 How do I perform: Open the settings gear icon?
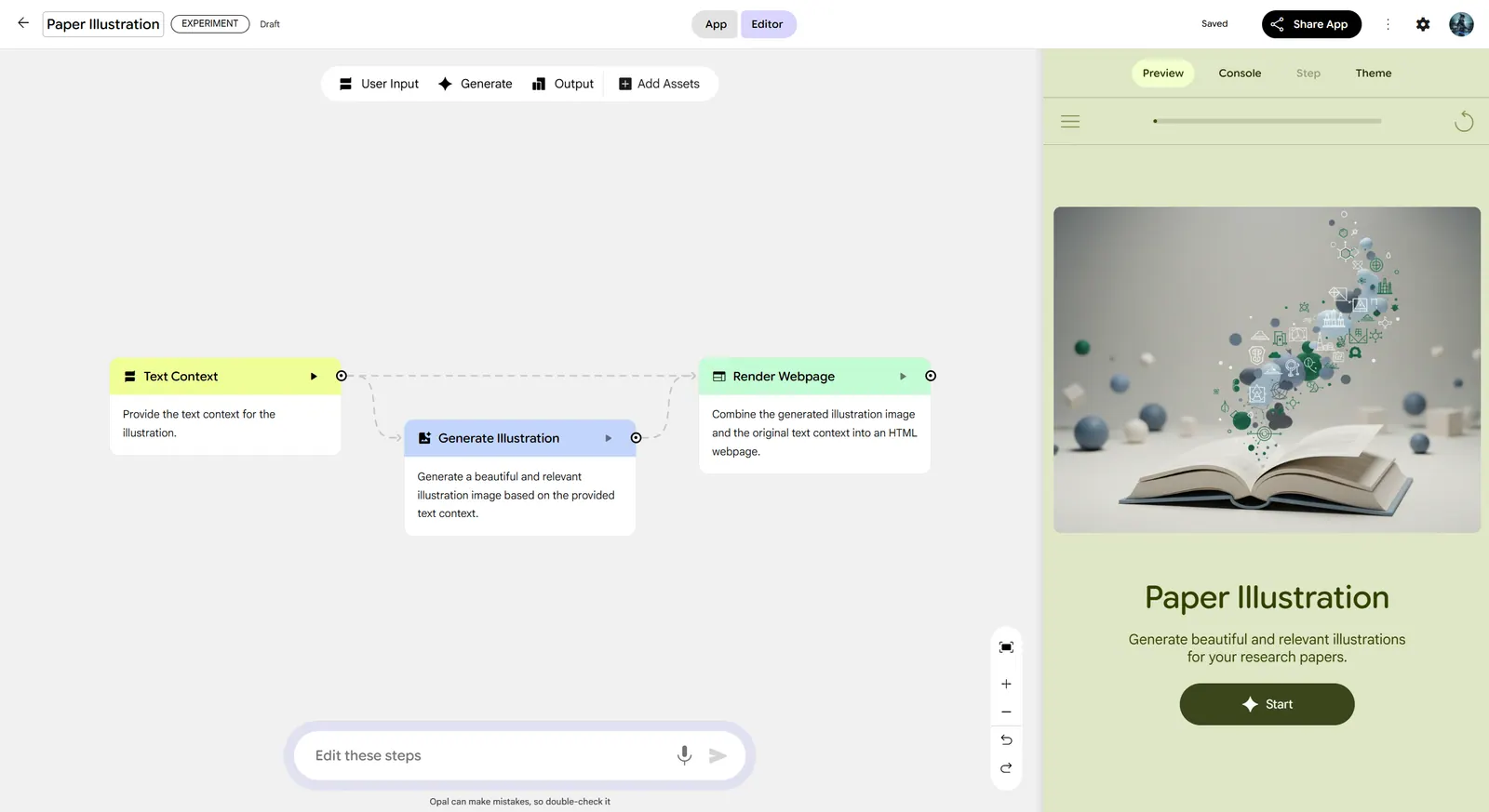click(x=1422, y=24)
